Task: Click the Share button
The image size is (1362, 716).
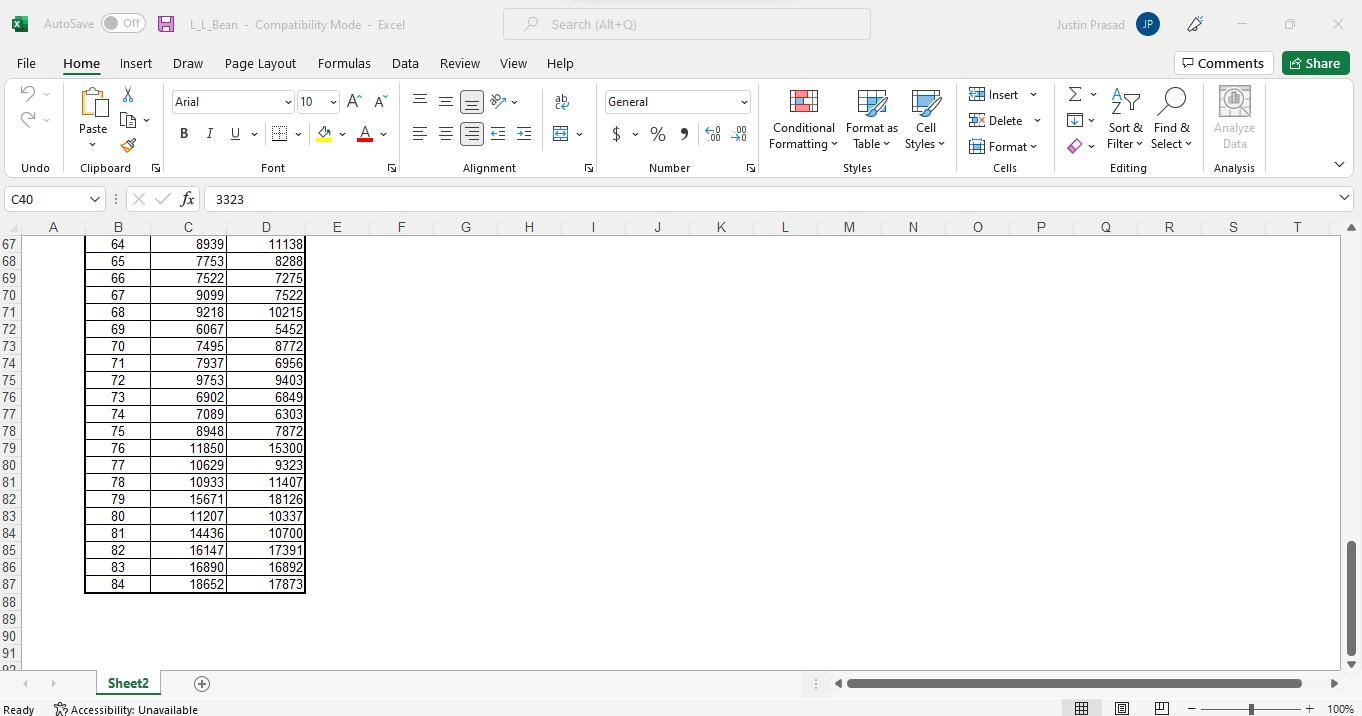Action: pos(1315,62)
